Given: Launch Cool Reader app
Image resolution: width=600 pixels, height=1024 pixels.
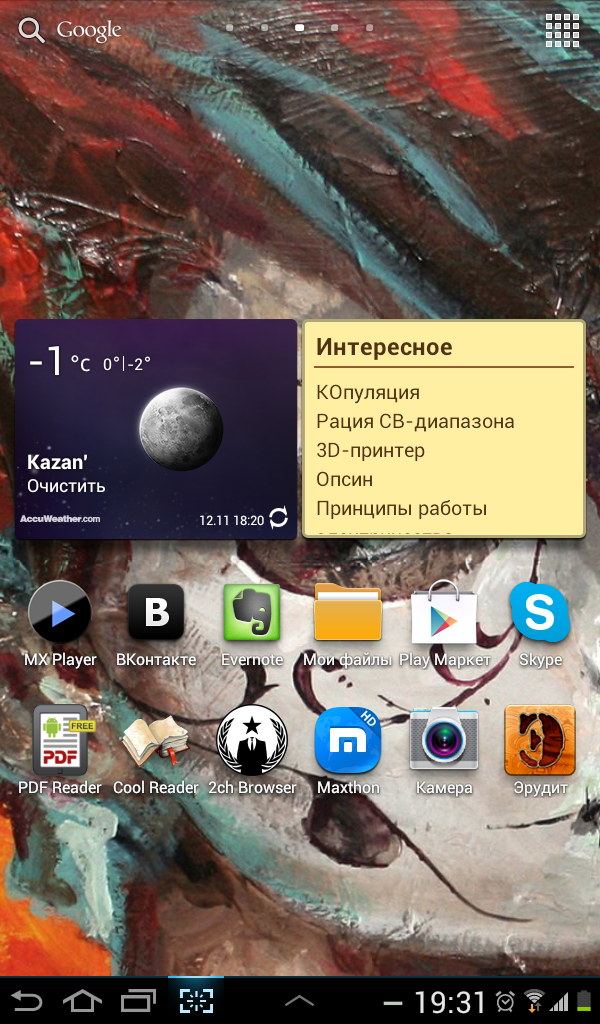Looking at the screenshot, I should [156, 741].
